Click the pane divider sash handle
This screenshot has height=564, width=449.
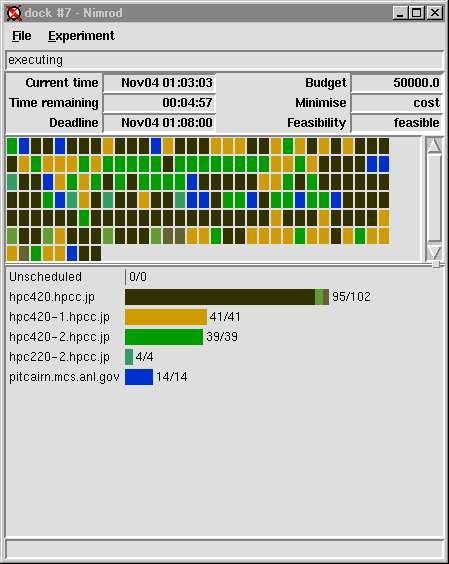click(436, 264)
